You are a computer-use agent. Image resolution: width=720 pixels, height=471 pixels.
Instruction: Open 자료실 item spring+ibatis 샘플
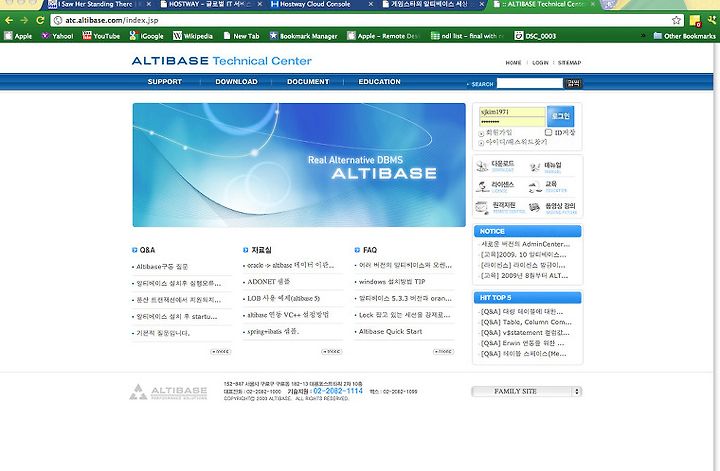273,331
